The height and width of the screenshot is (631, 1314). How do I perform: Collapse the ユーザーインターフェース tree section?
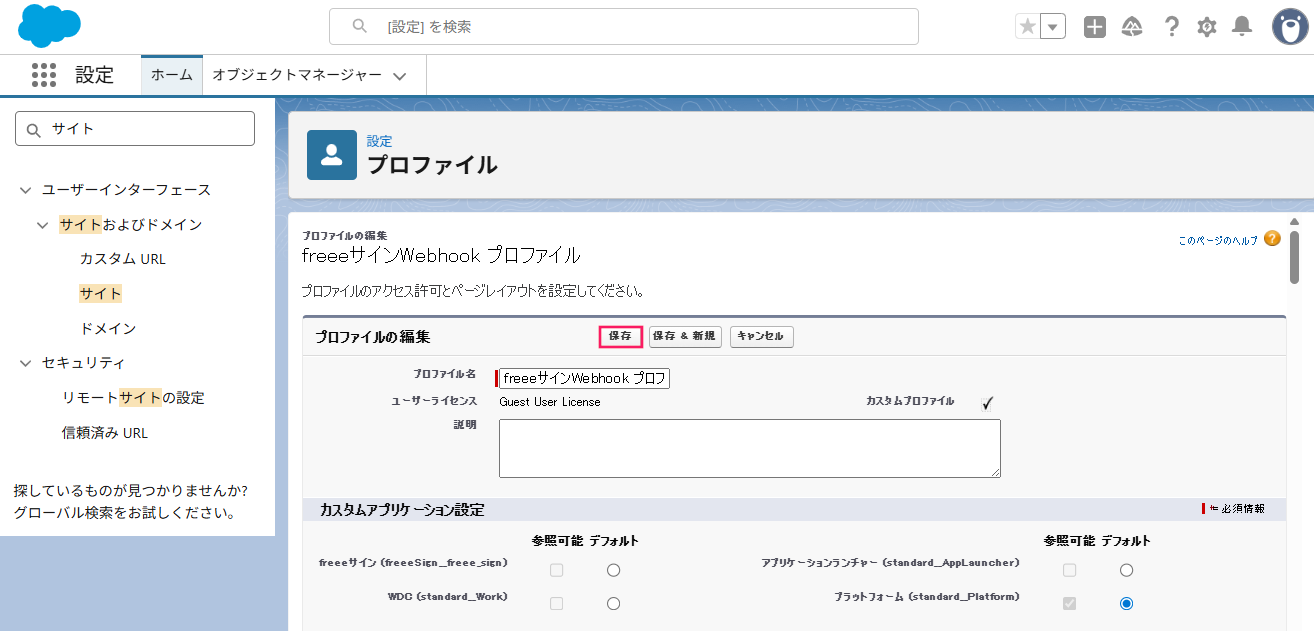(x=25, y=189)
